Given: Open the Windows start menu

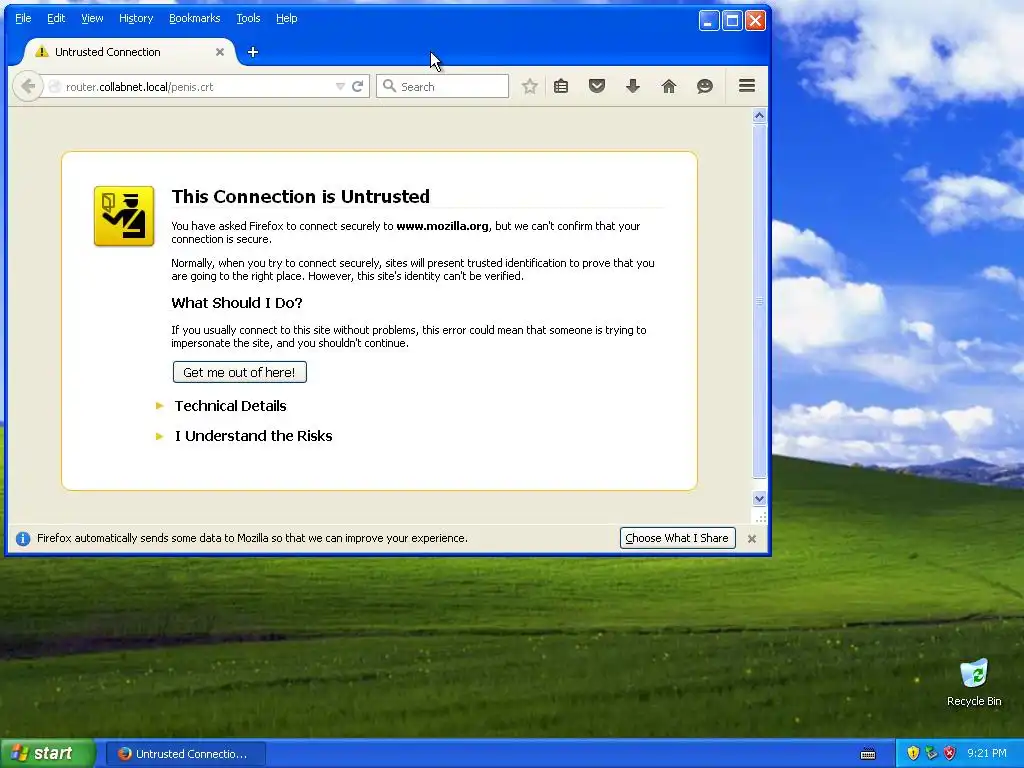Looking at the screenshot, I should tap(47, 754).
